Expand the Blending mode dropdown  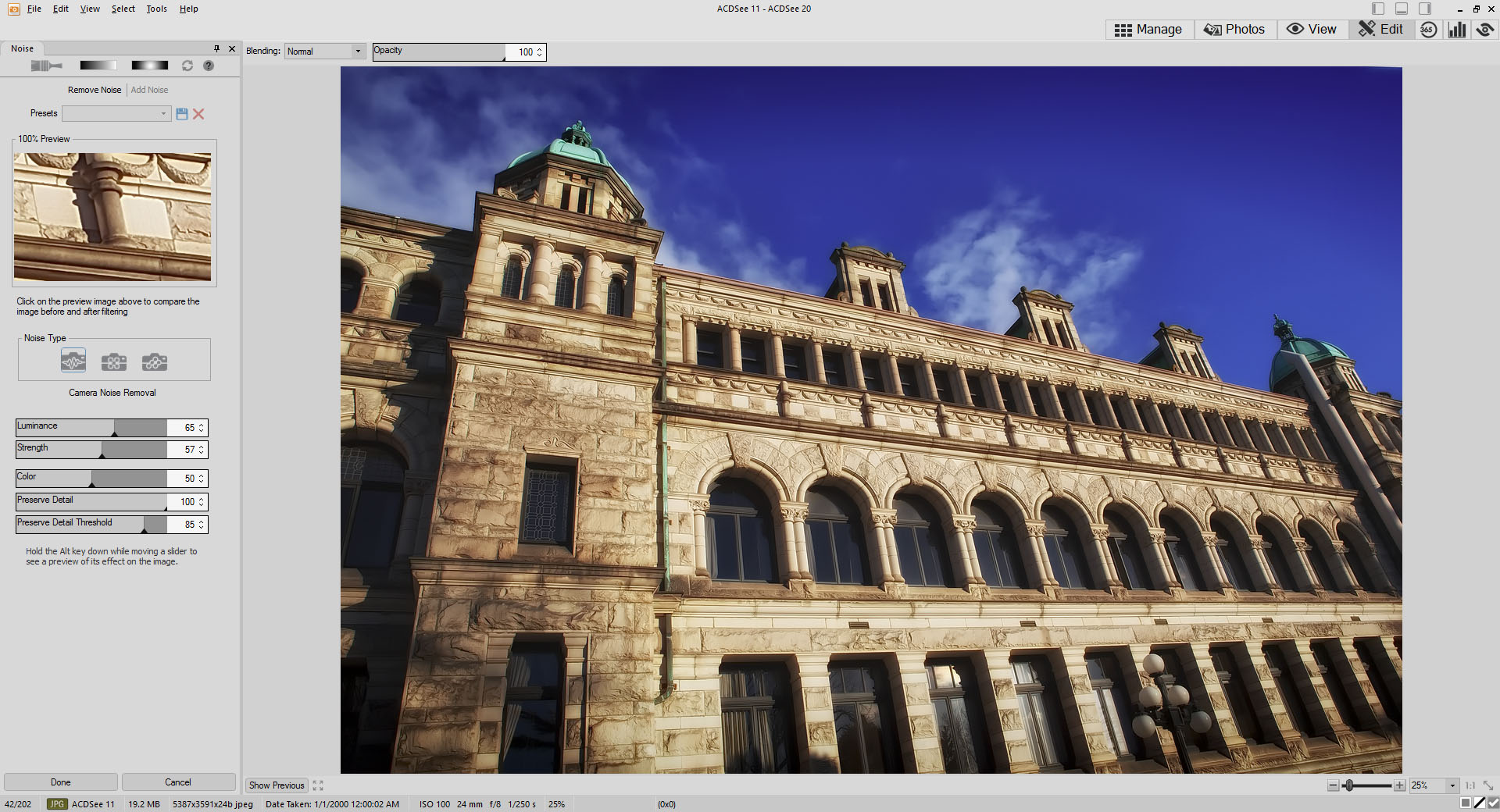pos(325,52)
